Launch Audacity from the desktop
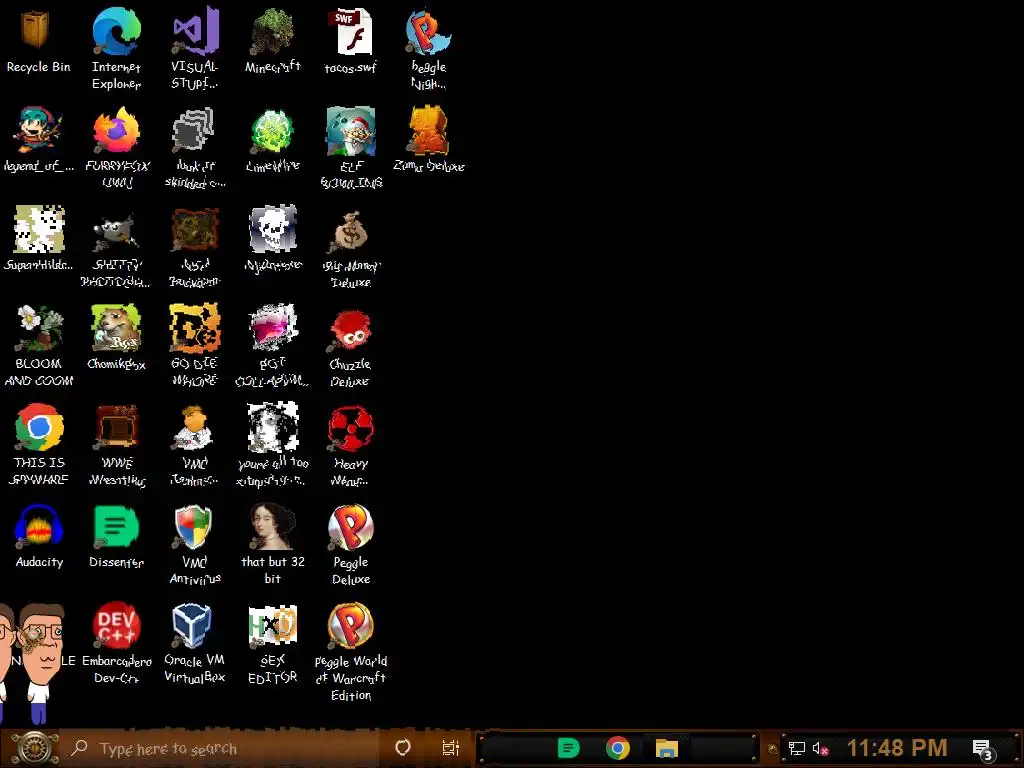This screenshot has height=768, width=1024. coord(39,526)
